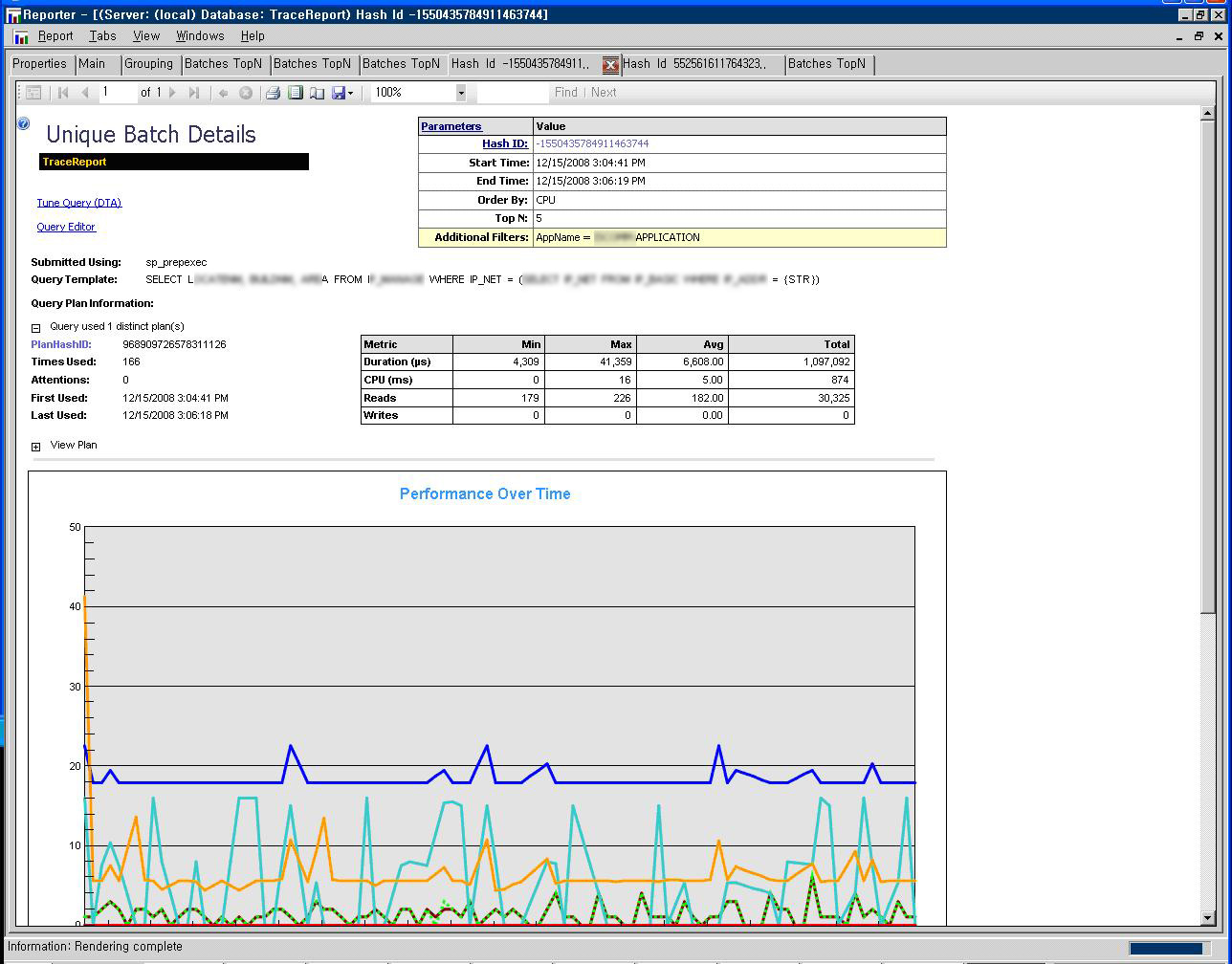Click Start Time value 12/15/2008 3:04:41 PM
Screen dimensions: 1232x964
pyautogui.click(x=590, y=163)
